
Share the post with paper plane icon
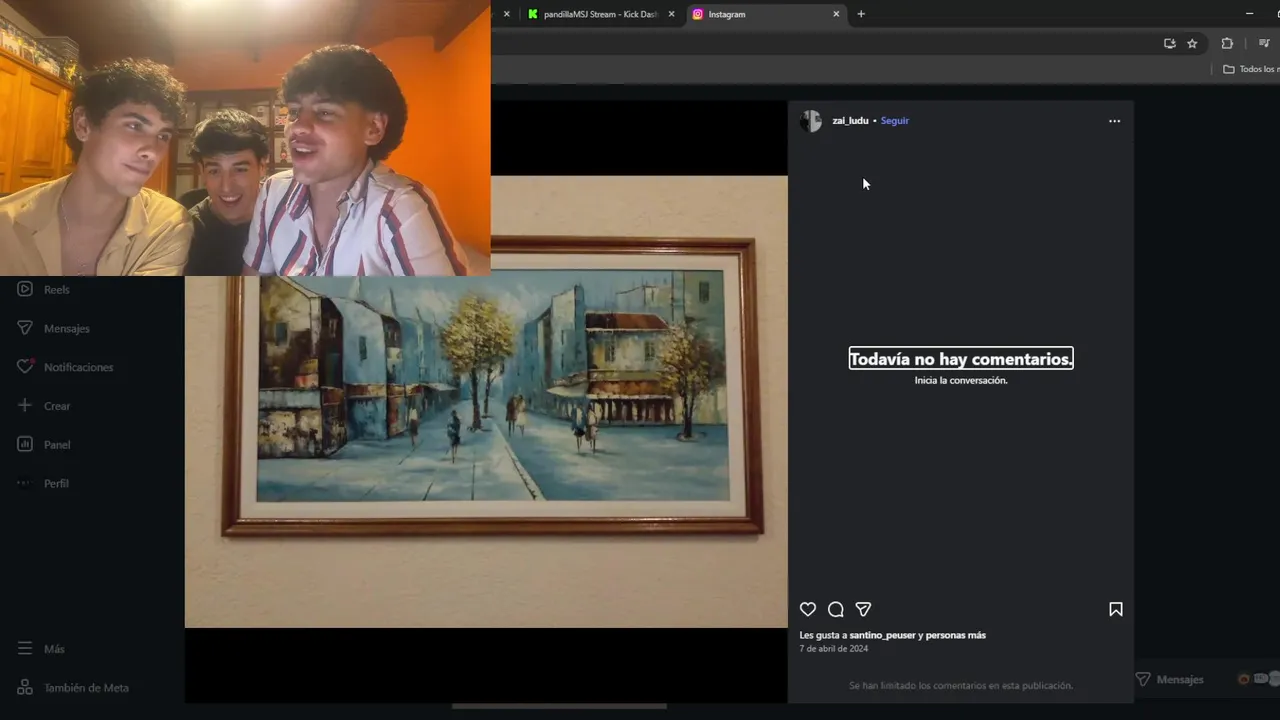[864, 609]
